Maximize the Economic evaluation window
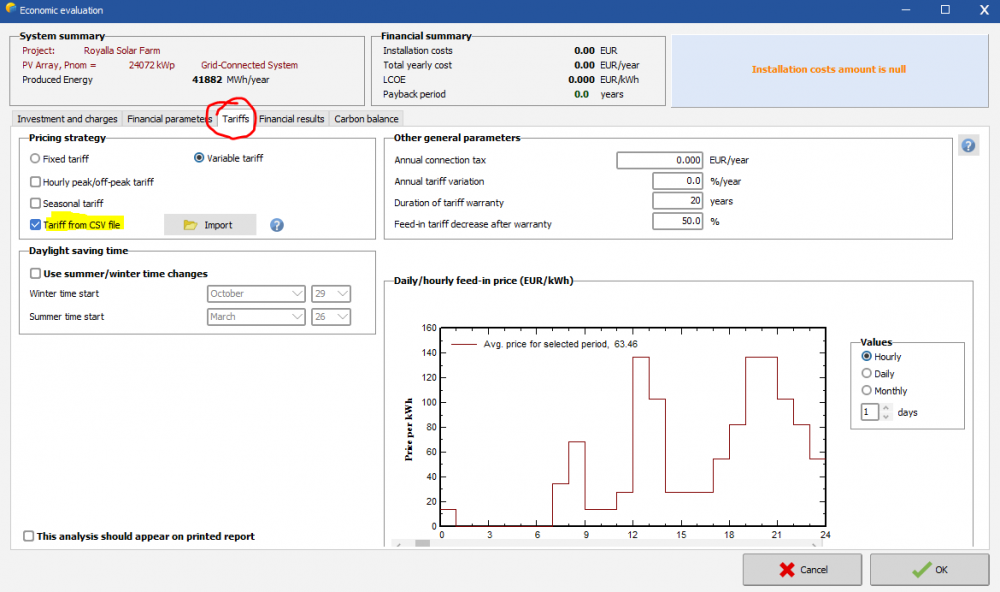This screenshot has width=1000, height=592. (x=945, y=10)
